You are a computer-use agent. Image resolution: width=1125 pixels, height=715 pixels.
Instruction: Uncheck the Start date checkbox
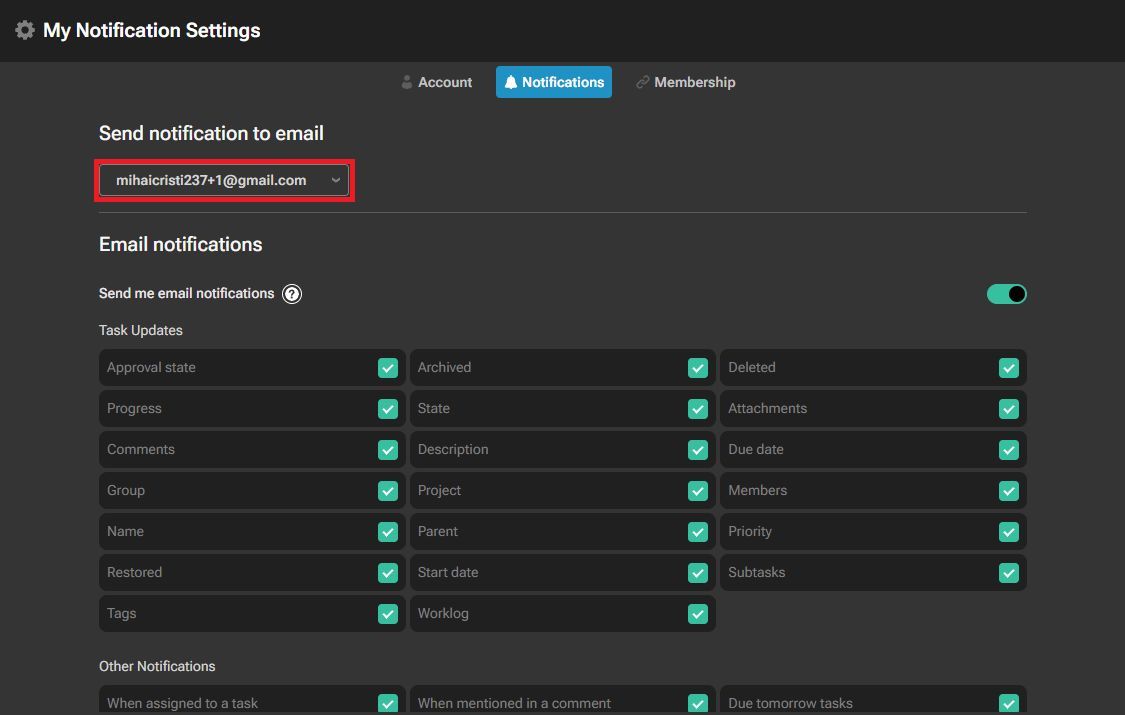(698, 573)
